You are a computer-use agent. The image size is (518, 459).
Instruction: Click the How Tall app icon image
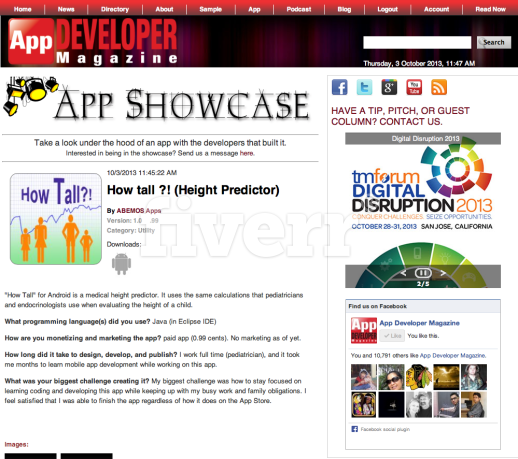pos(56,219)
